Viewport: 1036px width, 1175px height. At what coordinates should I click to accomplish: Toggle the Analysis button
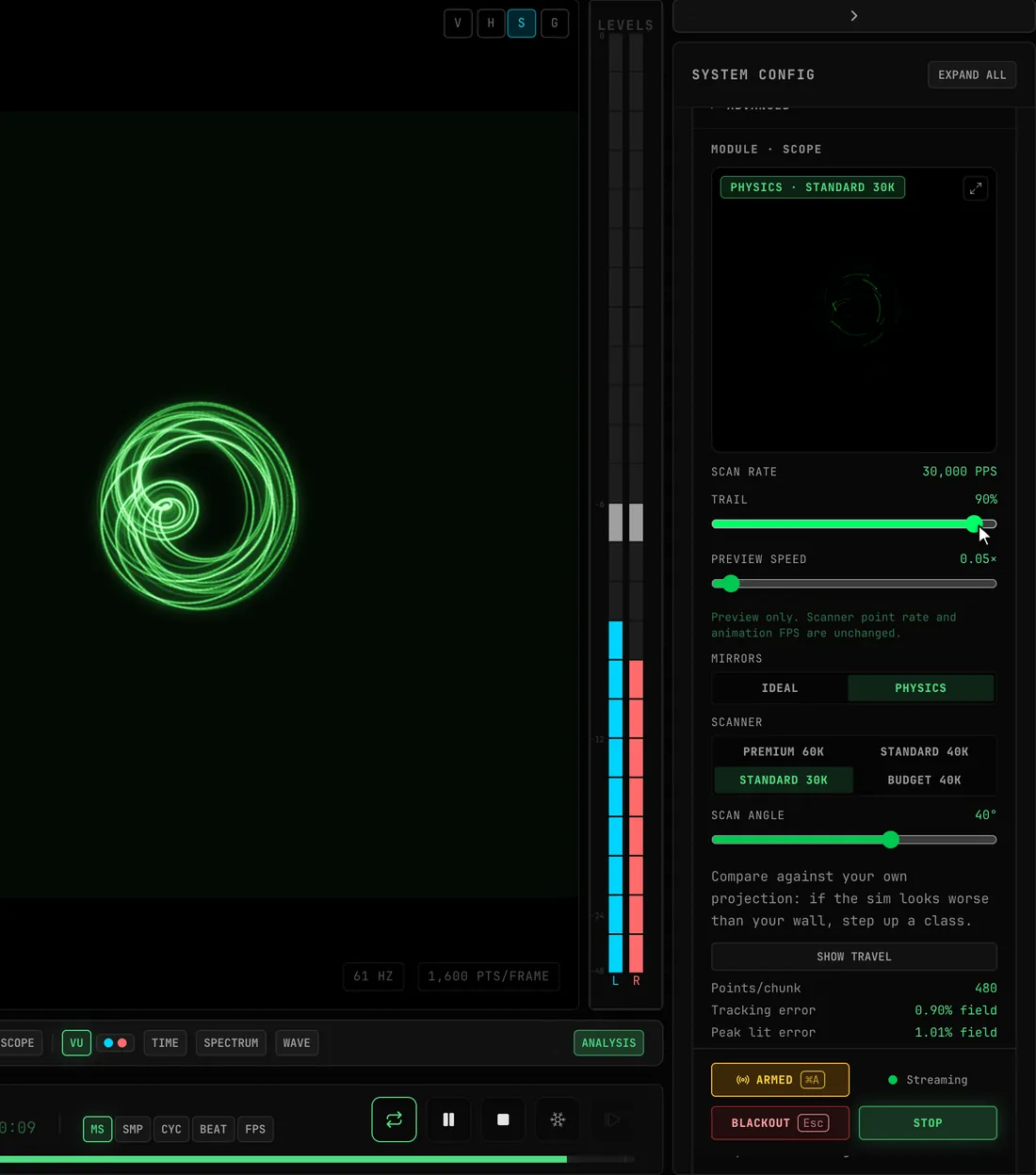click(608, 1042)
